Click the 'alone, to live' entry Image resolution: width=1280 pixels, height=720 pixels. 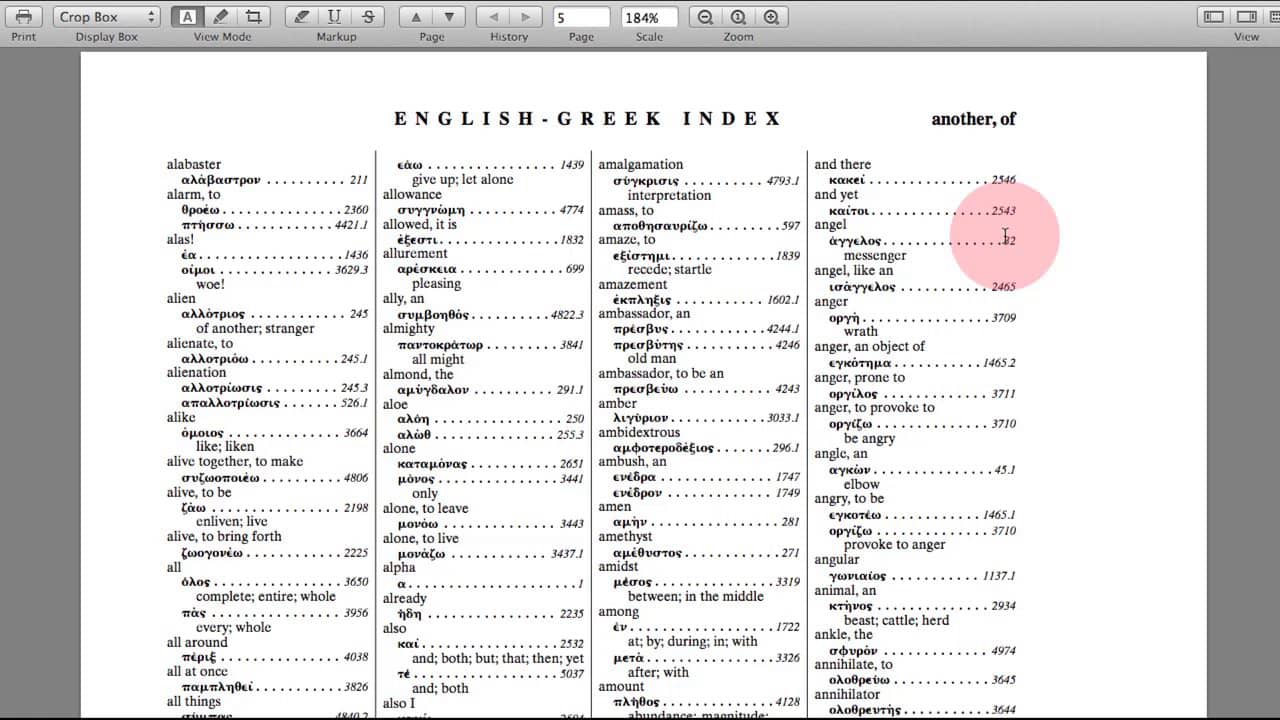click(x=420, y=539)
